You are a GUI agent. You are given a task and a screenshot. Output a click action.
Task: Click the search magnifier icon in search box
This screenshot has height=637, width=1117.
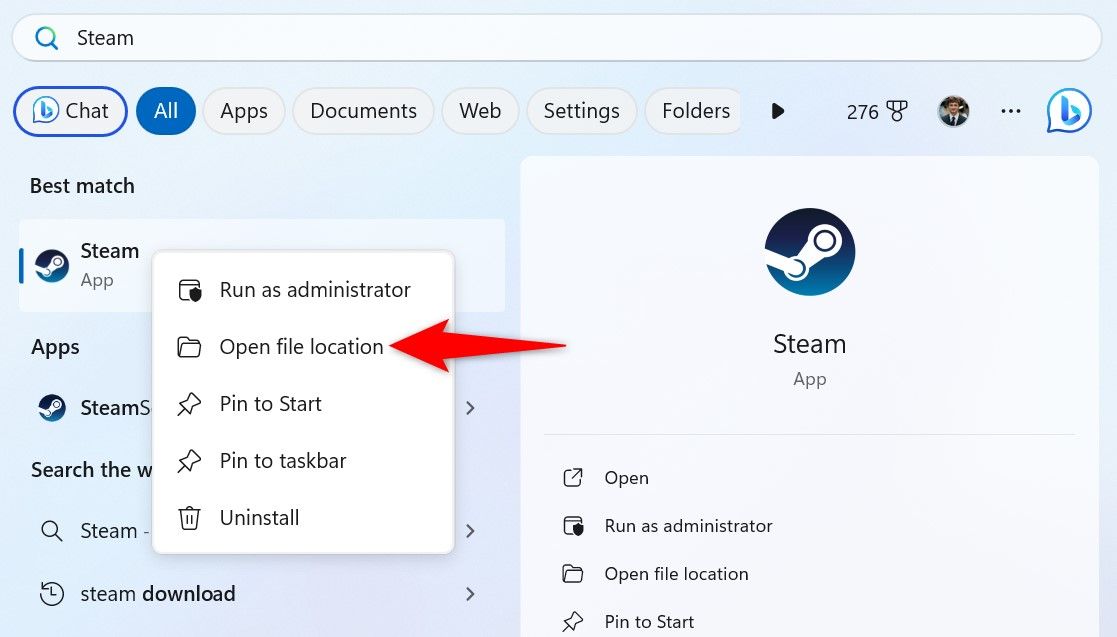click(46, 38)
